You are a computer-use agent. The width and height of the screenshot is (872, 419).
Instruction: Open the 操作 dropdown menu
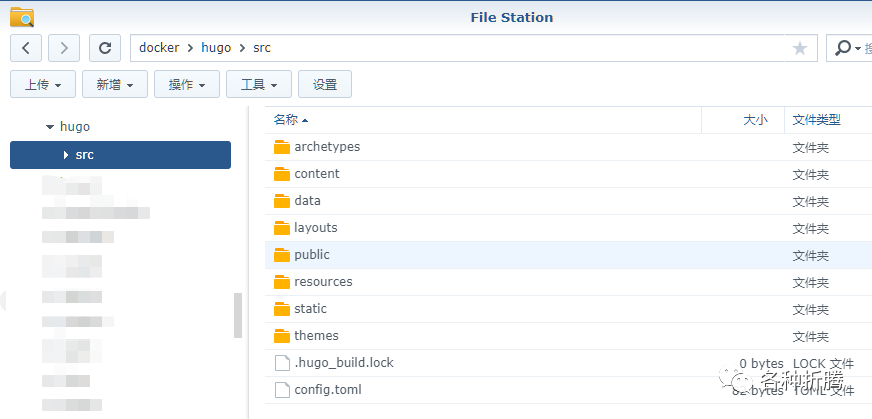point(187,85)
